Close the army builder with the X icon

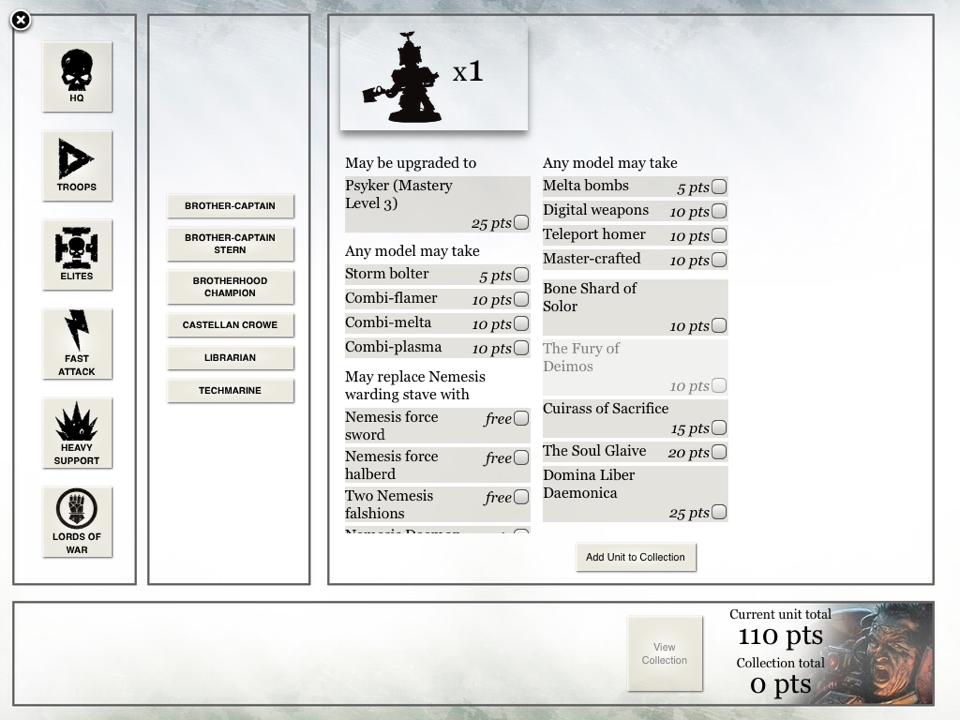(20, 20)
